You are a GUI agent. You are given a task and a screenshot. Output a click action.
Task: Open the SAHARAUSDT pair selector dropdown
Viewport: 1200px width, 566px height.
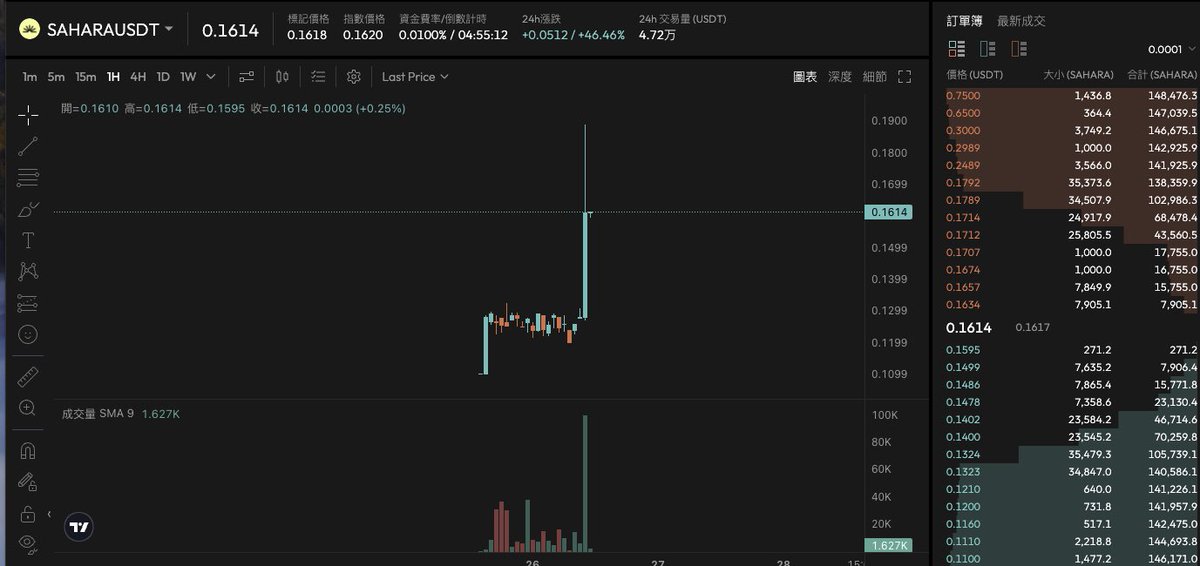coord(110,29)
